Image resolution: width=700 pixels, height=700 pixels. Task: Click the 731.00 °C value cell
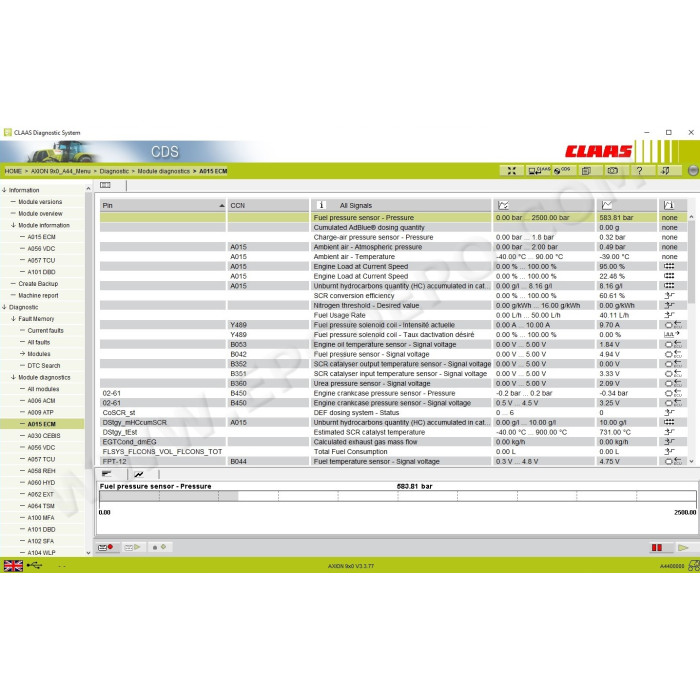(627, 432)
